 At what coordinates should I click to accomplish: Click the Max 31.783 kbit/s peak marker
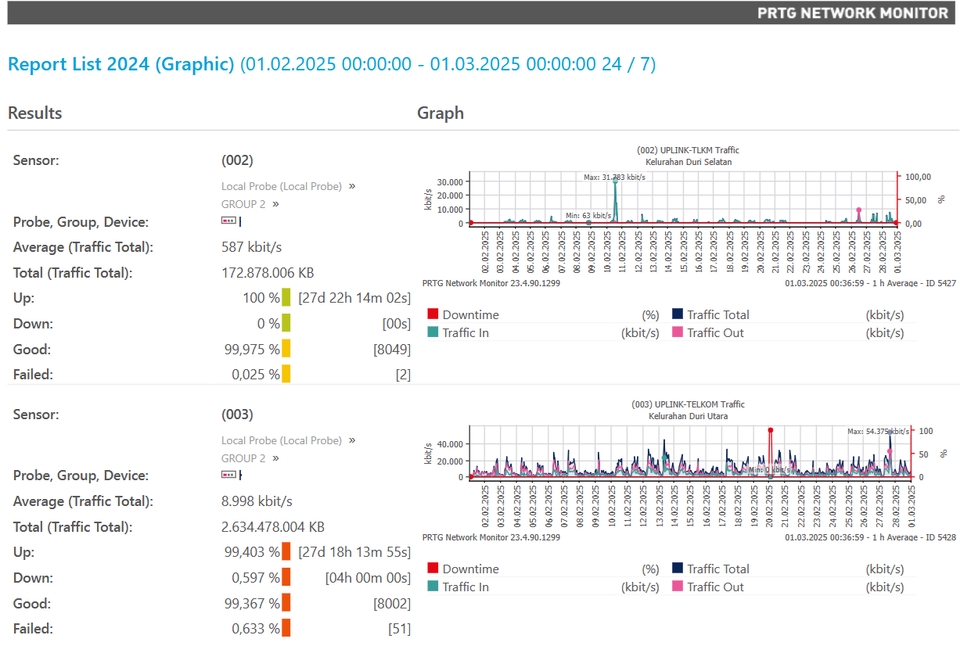pos(615,180)
